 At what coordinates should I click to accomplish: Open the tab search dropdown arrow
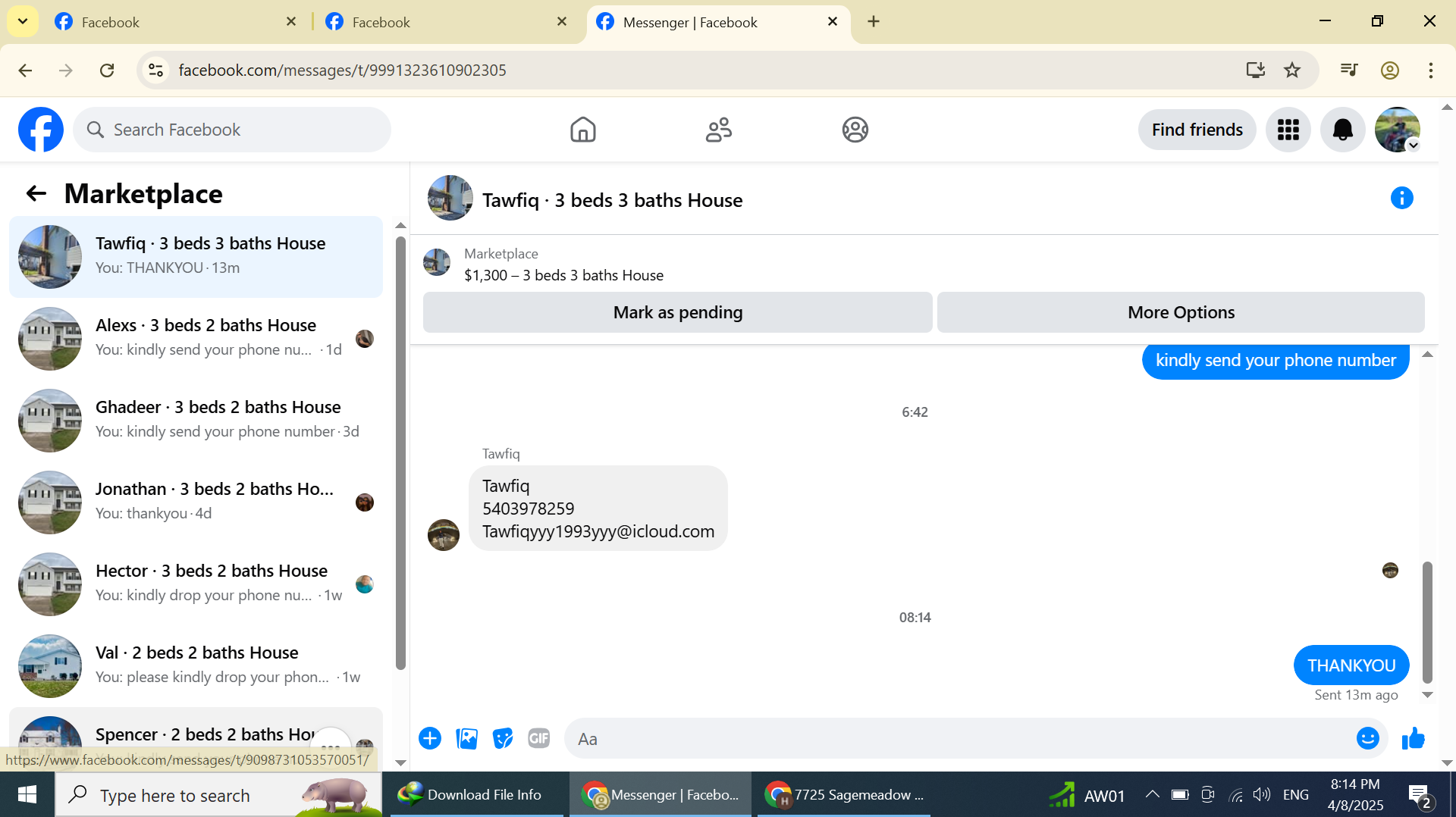tap(23, 22)
